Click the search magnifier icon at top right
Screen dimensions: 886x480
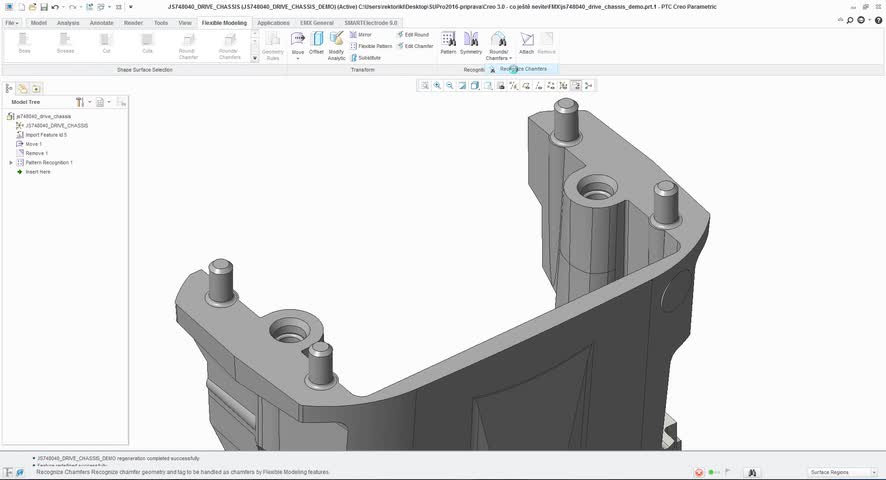850,20
